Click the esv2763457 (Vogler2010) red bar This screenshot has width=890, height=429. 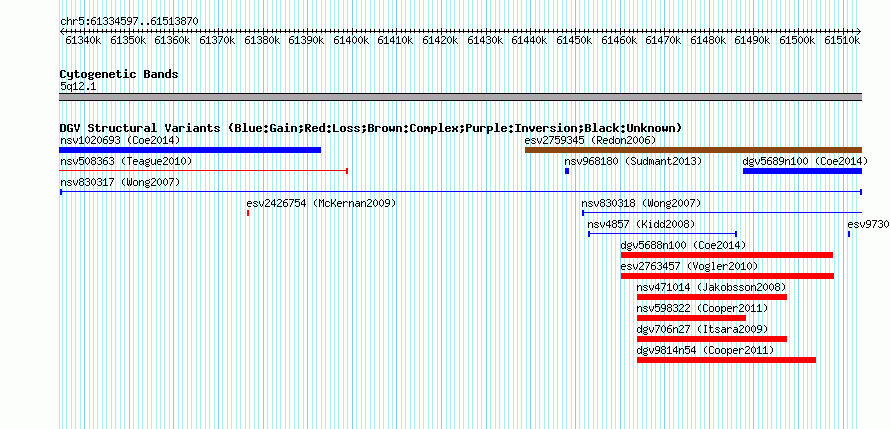pyautogui.click(x=728, y=276)
